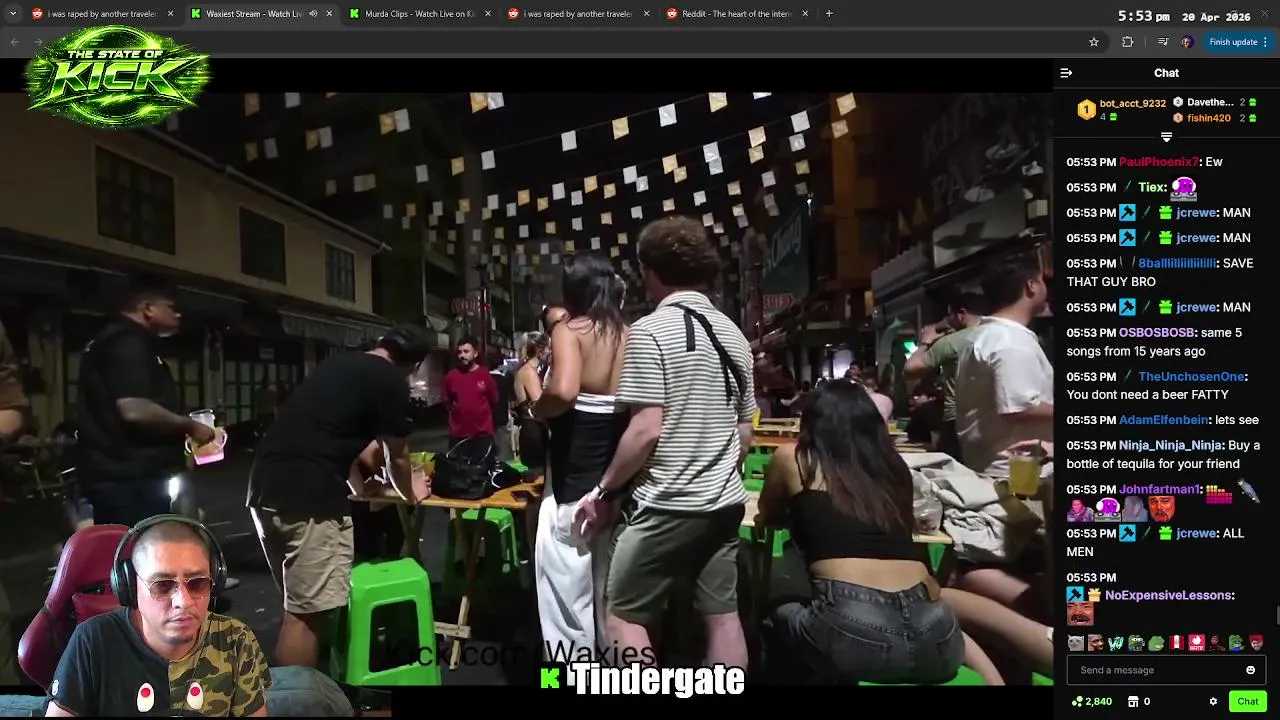Click AdamElfenbein username in chat
Viewport: 1280px width, 720px height.
pyautogui.click(x=1163, y=420)
